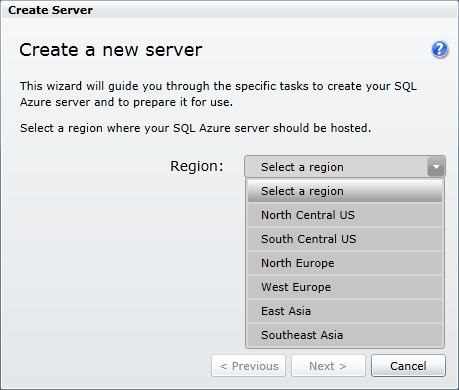Image resolution: width=459 pixels, height=390 pixels.
Task: Pick North Europe as the region
Action: click(x=345, y=263)
